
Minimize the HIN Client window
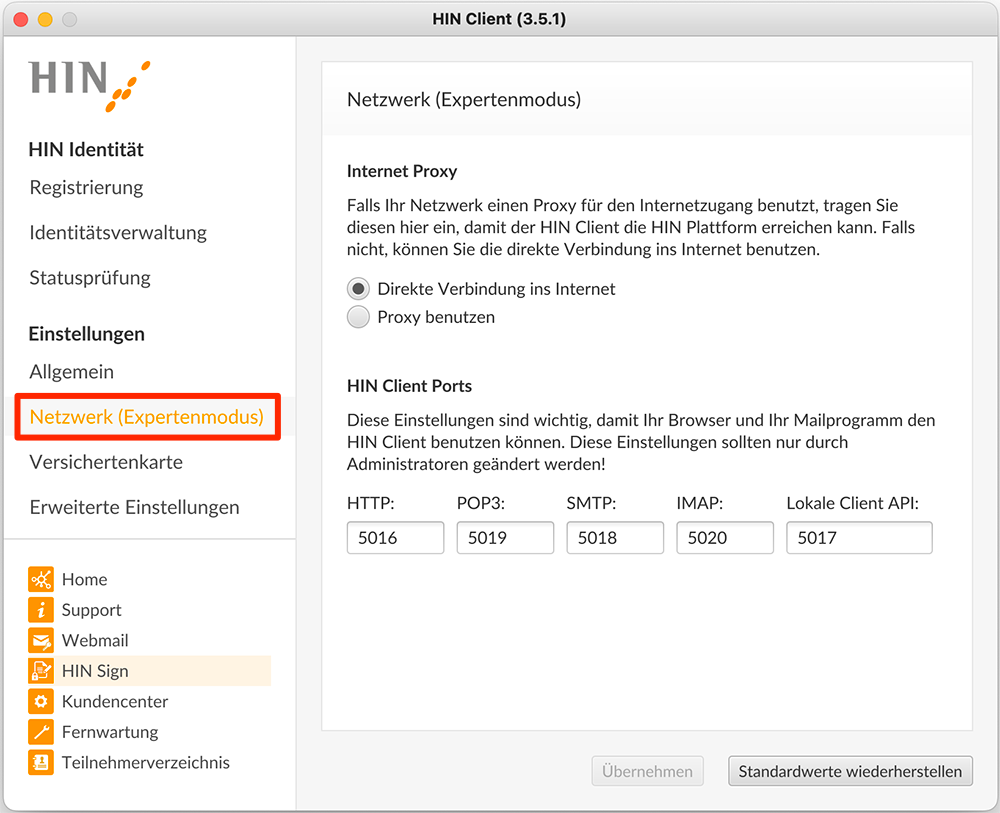[x=45, y=19]
